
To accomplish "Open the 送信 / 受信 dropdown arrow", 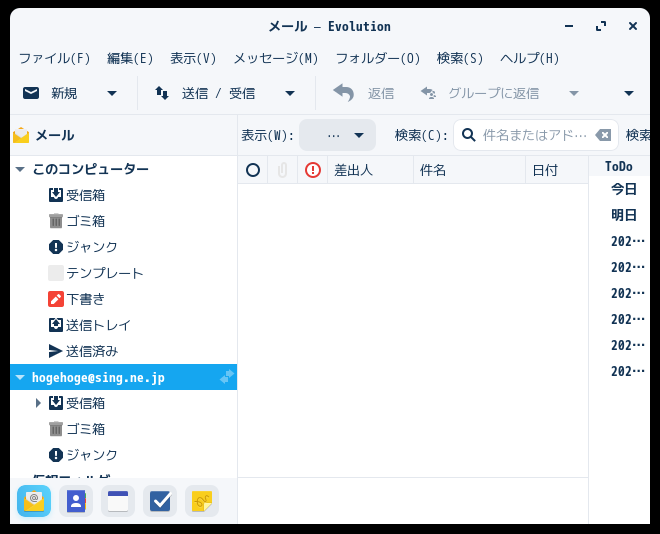I will click(290, 93).
